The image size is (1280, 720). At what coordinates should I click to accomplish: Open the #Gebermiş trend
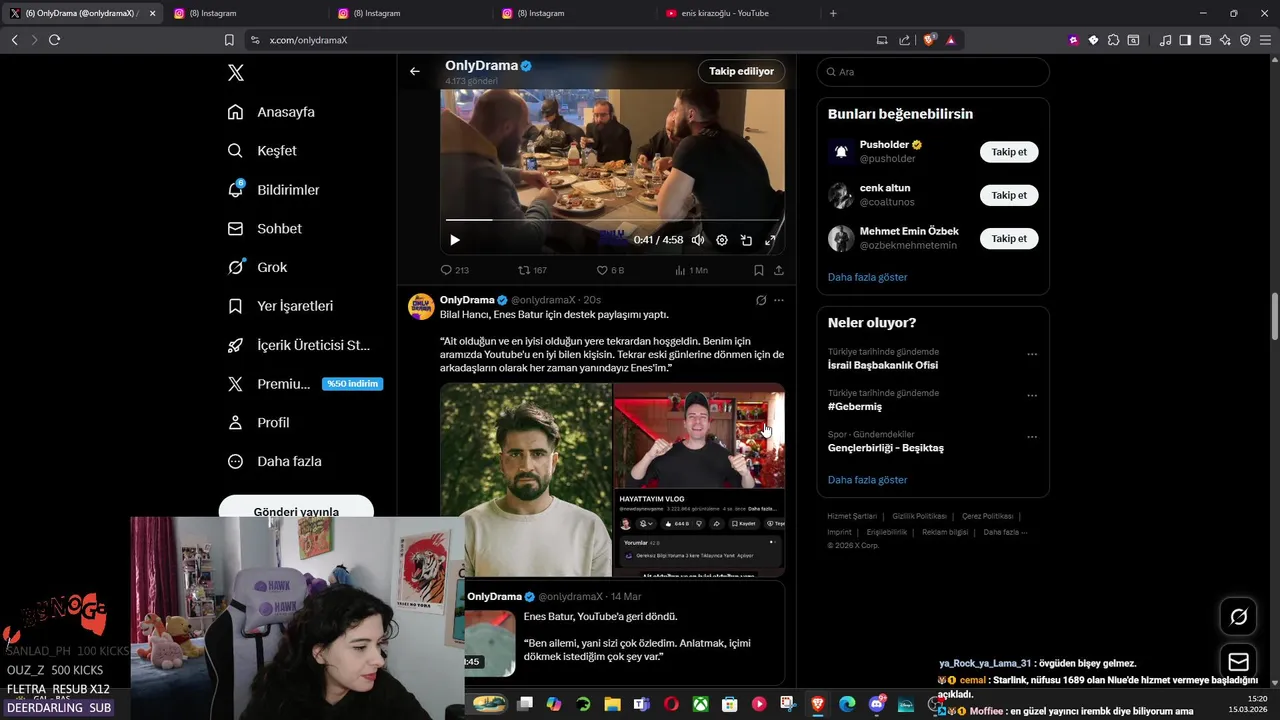coord(855,407)
